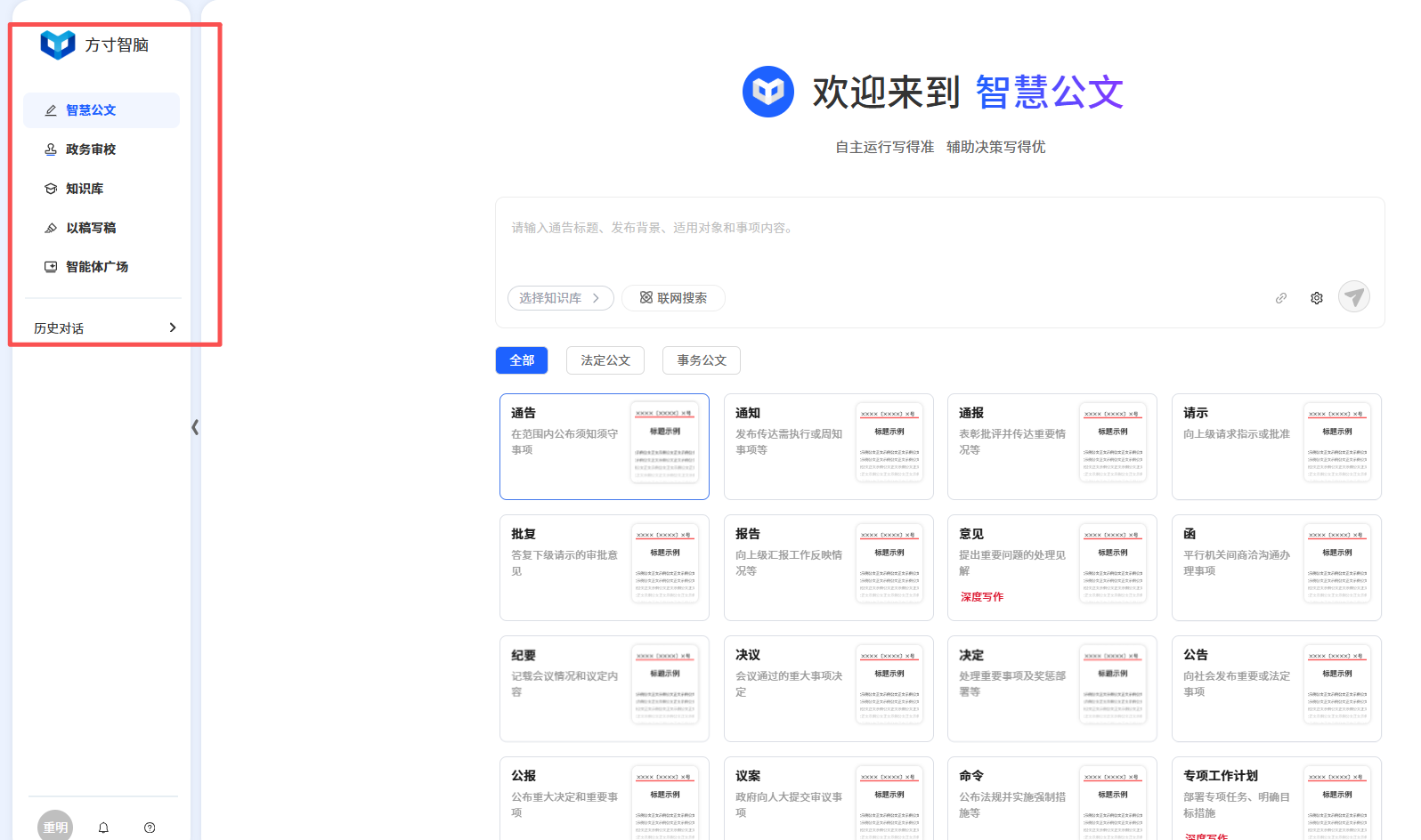
Task: Click the send paper-plane icon
Action: 1353,296
